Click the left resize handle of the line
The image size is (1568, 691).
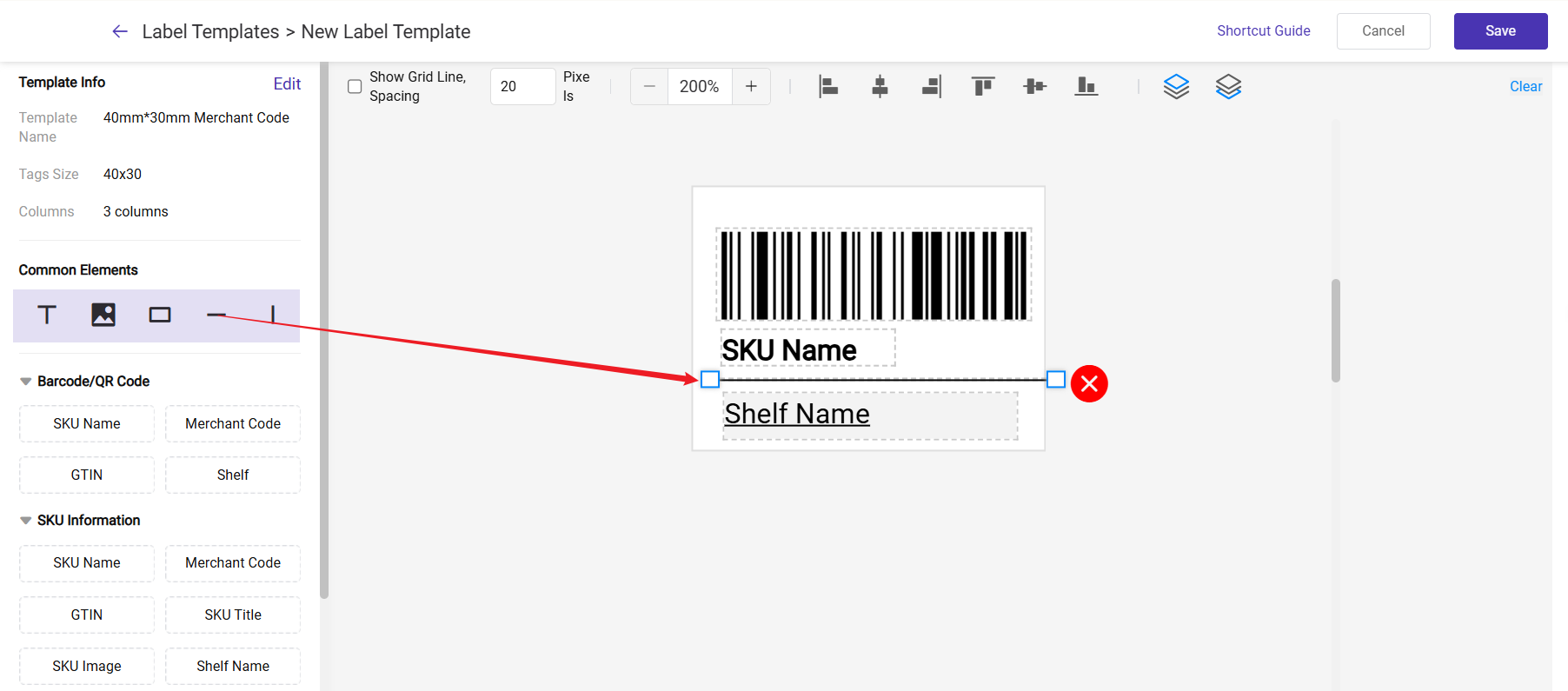[710, 379]
